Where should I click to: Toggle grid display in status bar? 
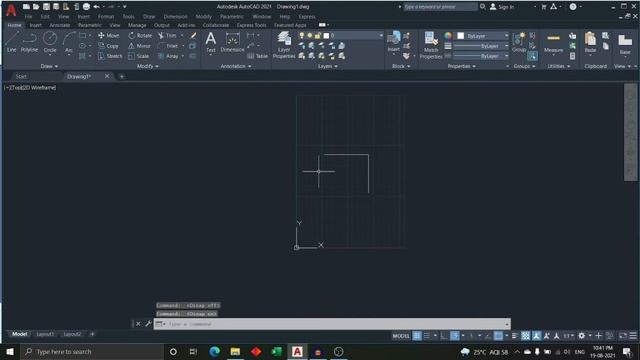click(x=417, y=336)
